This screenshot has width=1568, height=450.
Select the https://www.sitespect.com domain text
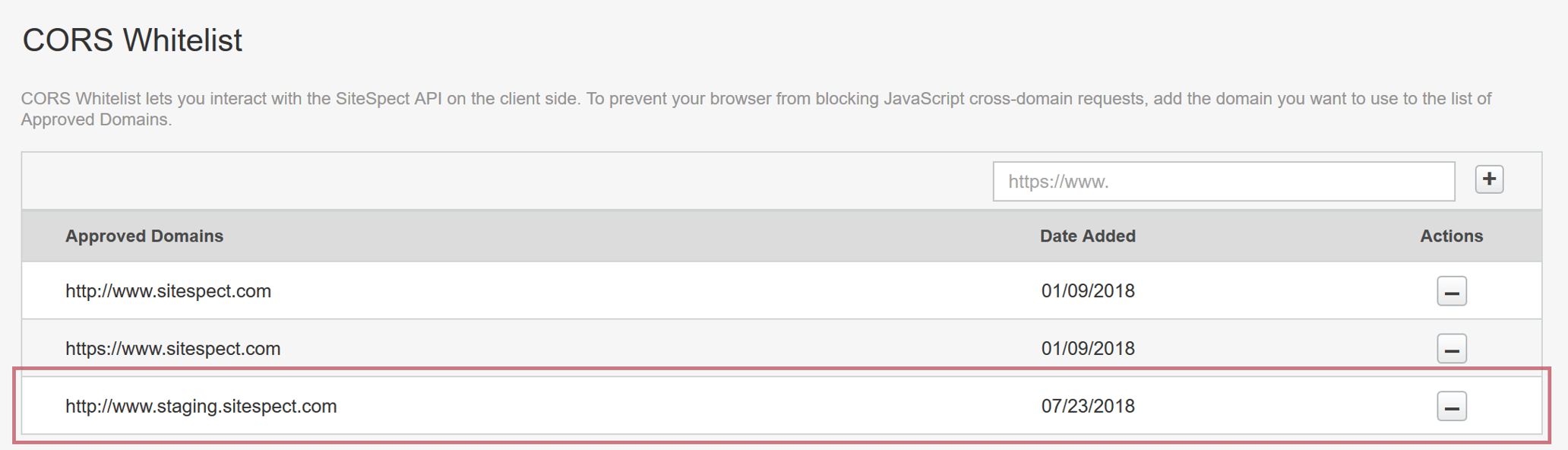click(172, 349)
